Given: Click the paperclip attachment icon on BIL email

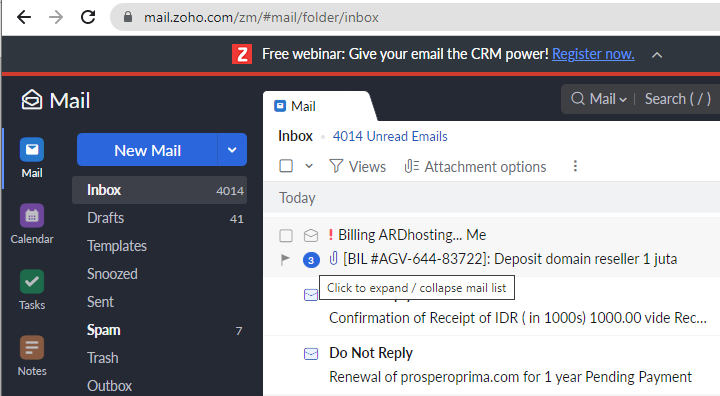Looking at the screenshot, I should coord(334,258).
